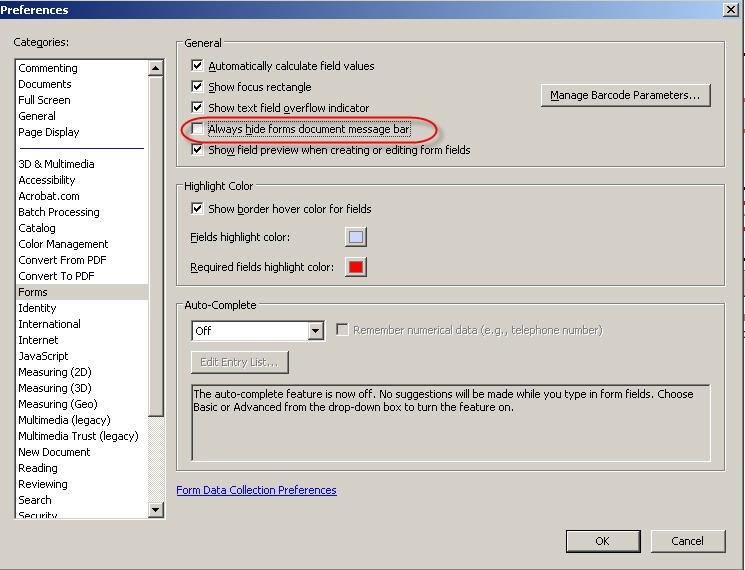
Task: Choose Page Display category
Action: [48, 132]
